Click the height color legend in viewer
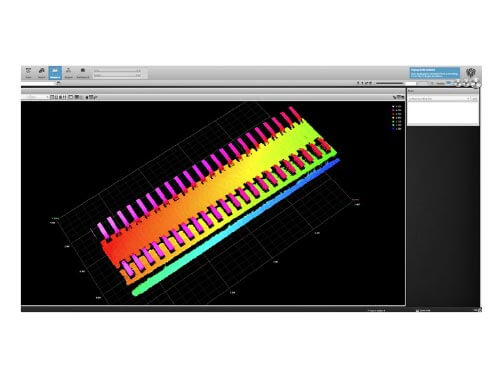Image resolution: width=500 pixels, height=375 pixels. 397,117
